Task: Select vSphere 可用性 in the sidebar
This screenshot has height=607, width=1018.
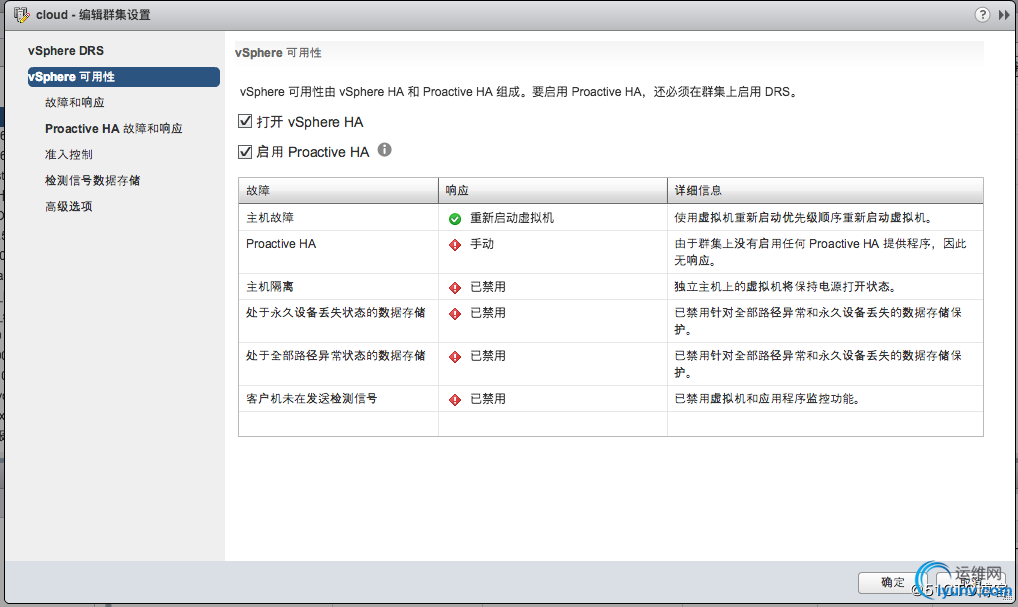Action: (123, 77)
